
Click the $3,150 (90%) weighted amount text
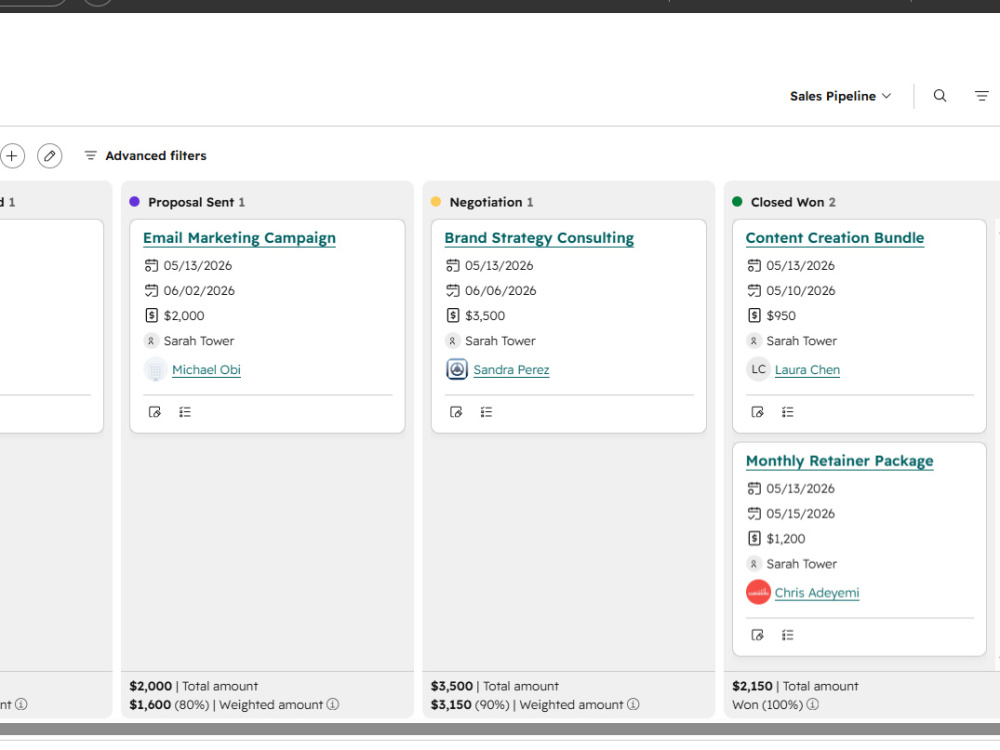[x=470, y=705]
